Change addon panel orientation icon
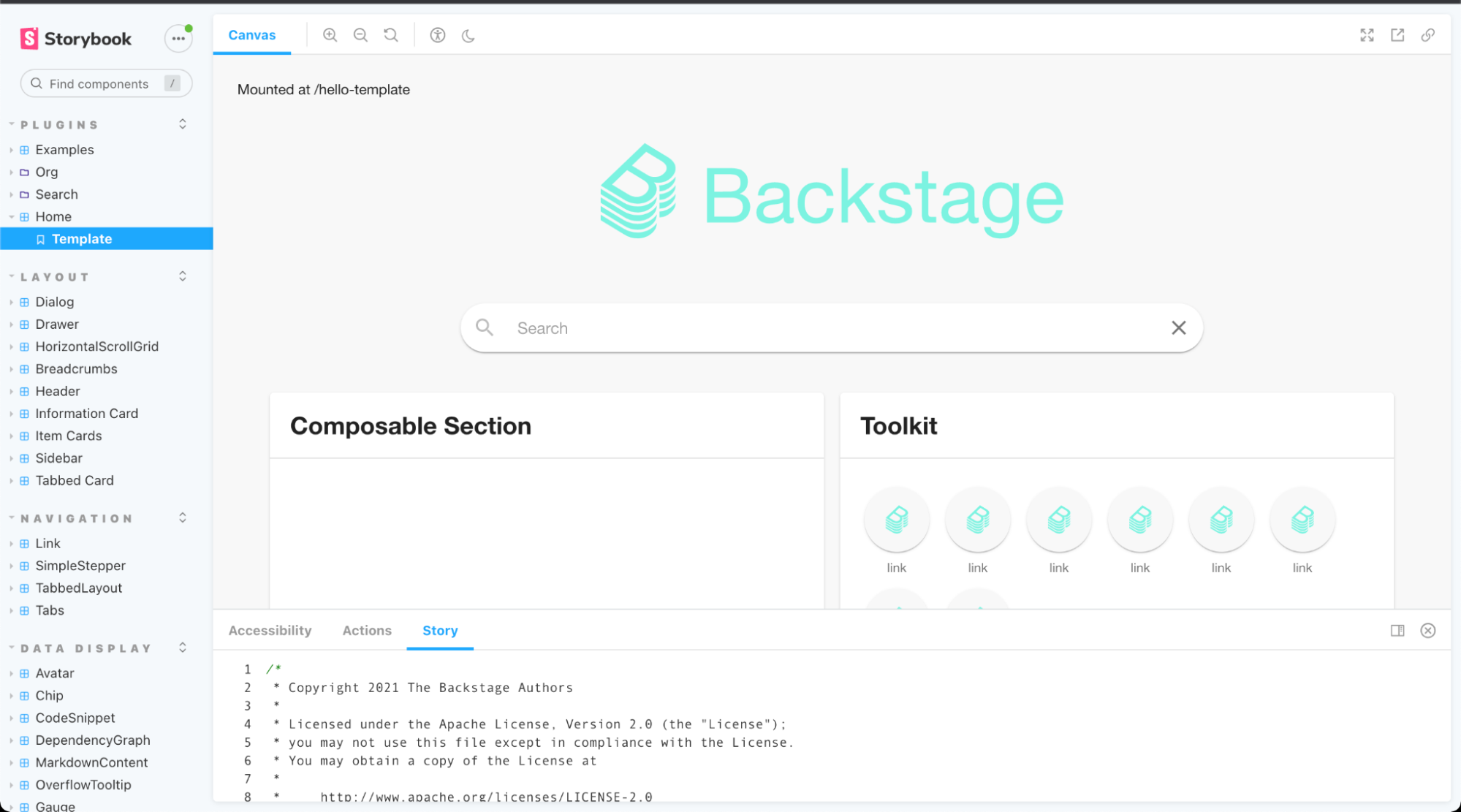 [x=1397, y=630]
